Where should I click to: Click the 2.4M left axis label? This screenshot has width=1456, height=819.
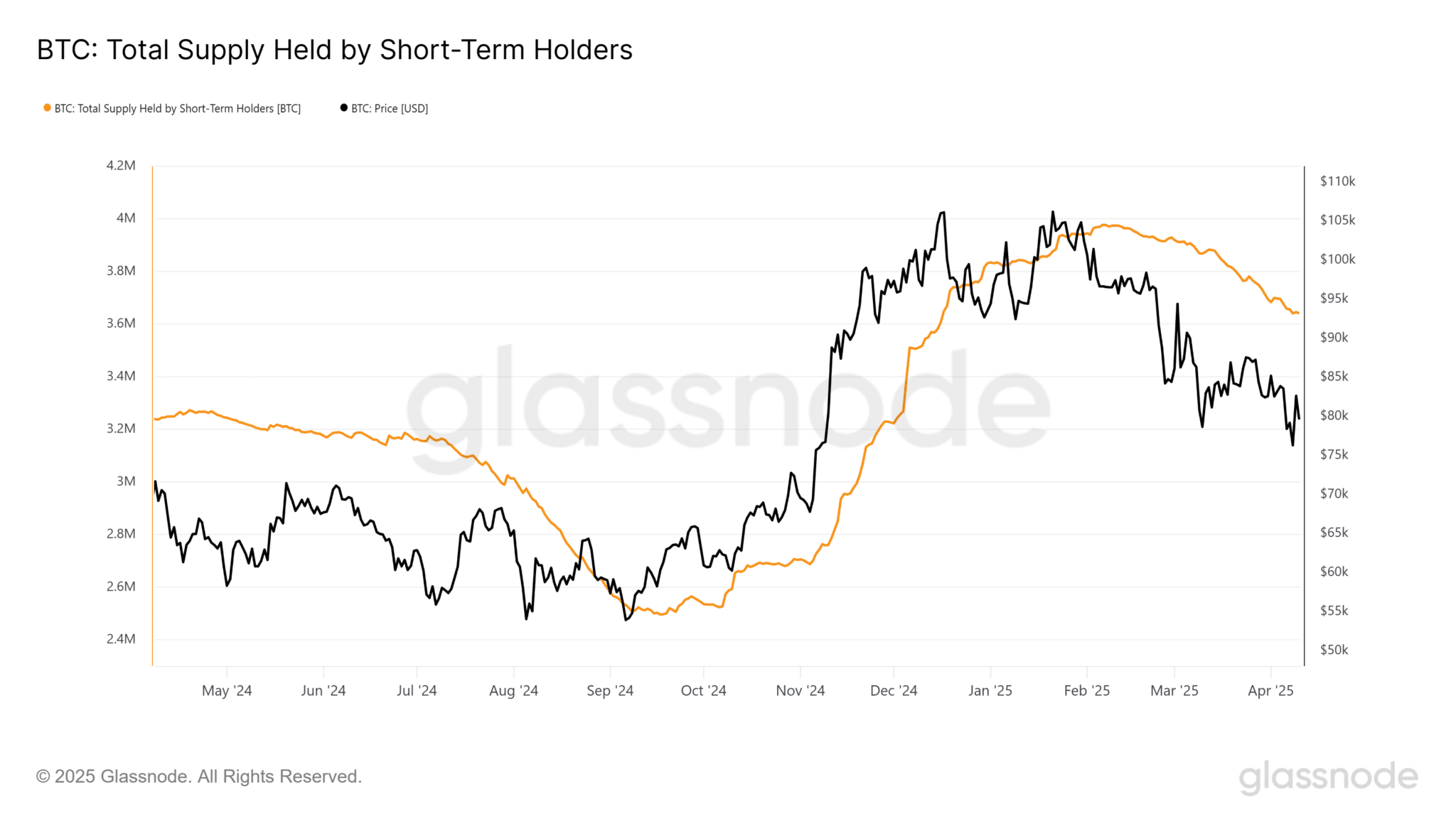[x=121, y=639]
